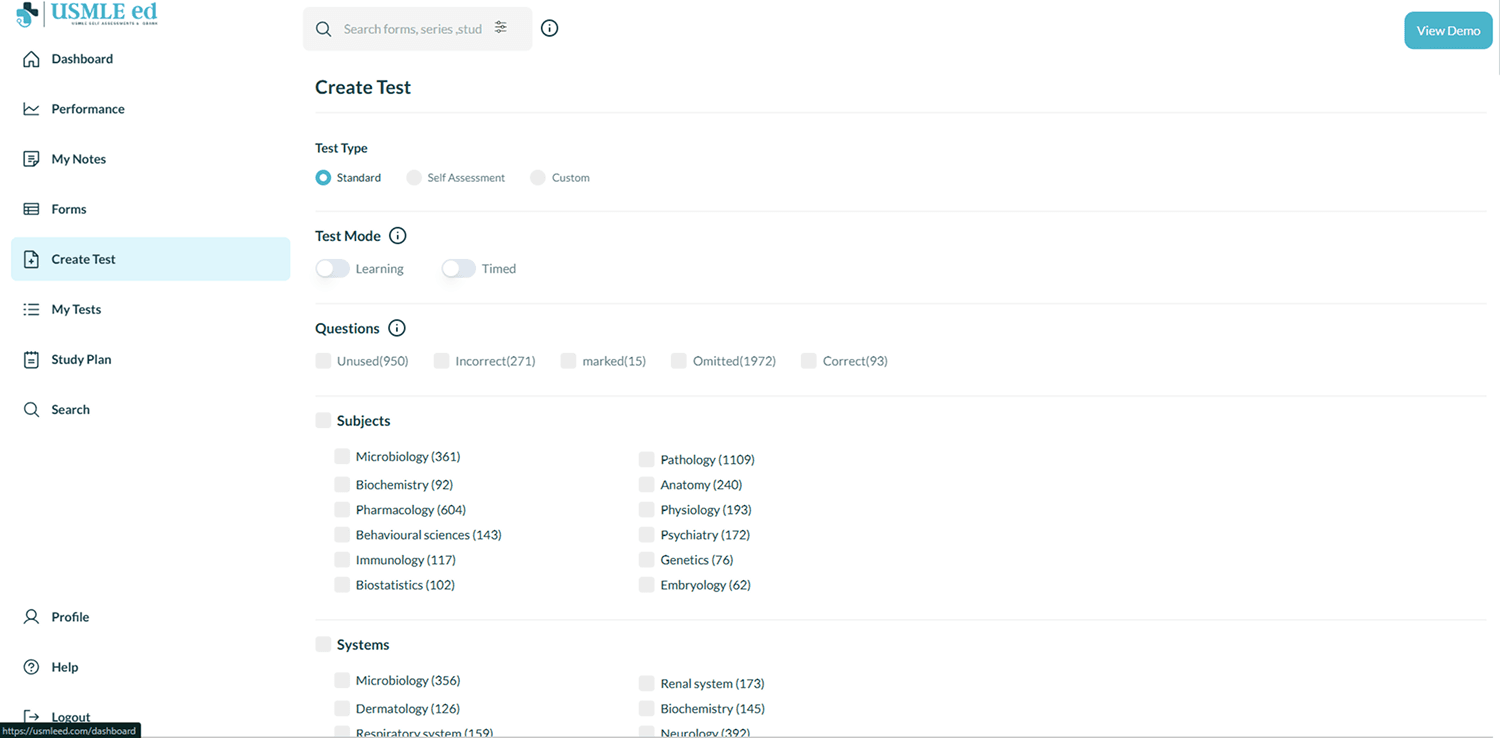Click the Study Plan calendar icon
The height and width of the screenshot is (738, 1500).
coord(31,359)
